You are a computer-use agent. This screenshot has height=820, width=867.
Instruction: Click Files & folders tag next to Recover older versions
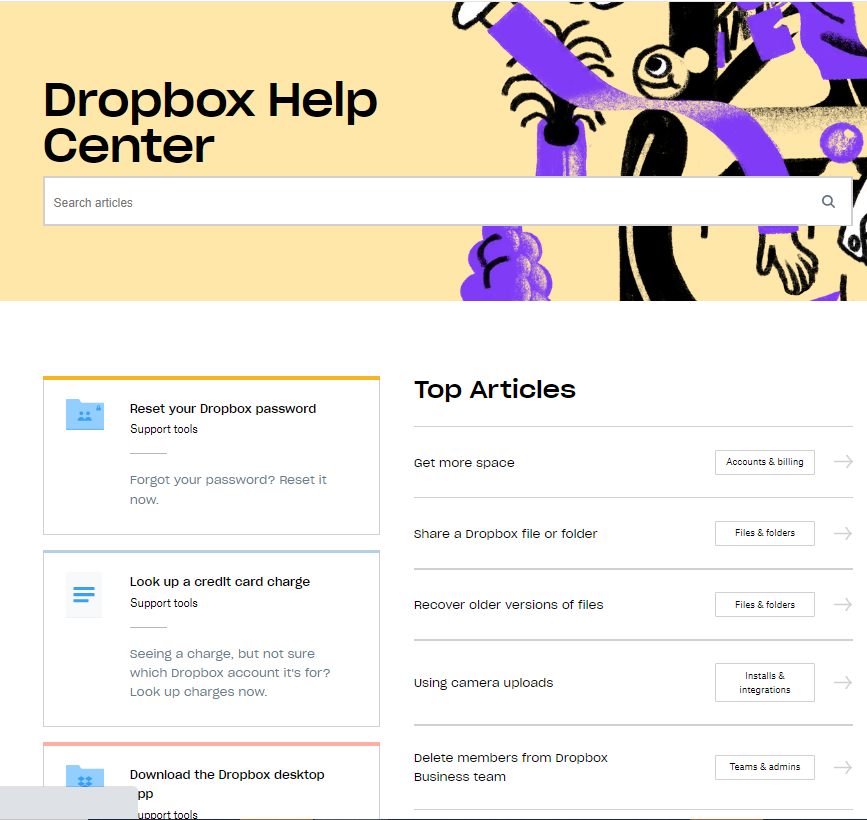765,604
